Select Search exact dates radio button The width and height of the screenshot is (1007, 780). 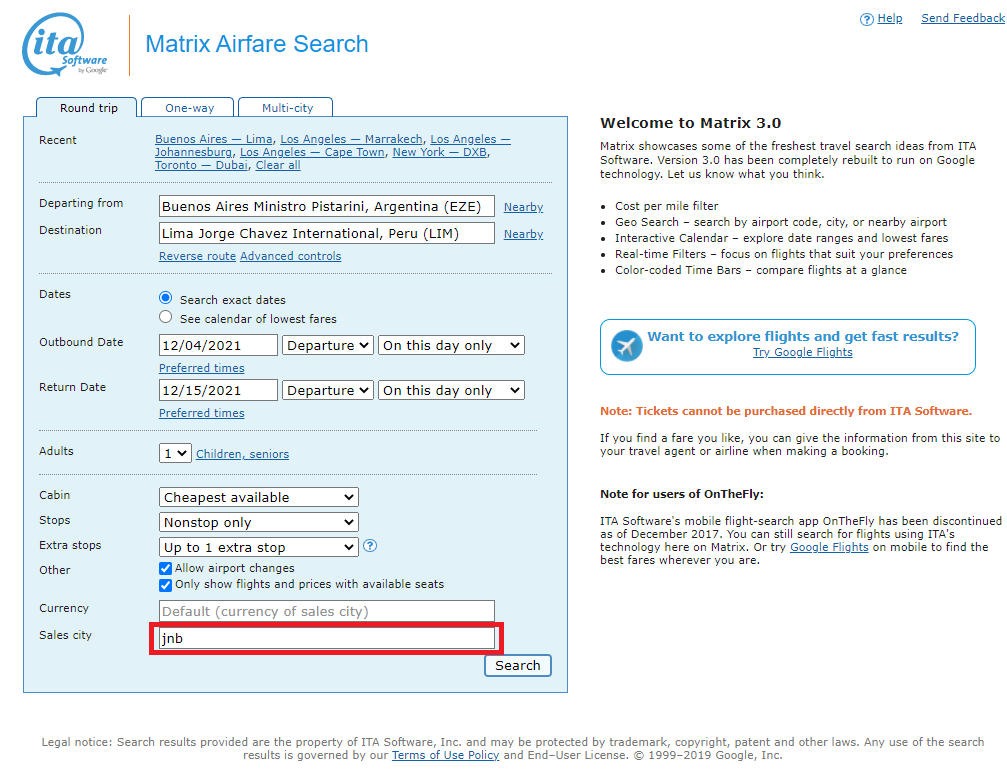point(166,298)
